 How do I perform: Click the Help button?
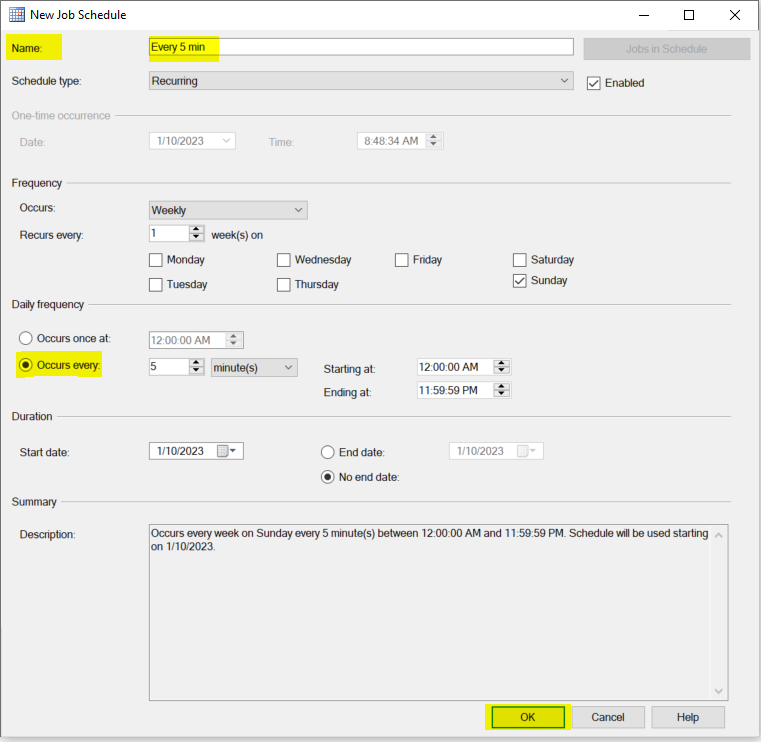click(688, 717)
